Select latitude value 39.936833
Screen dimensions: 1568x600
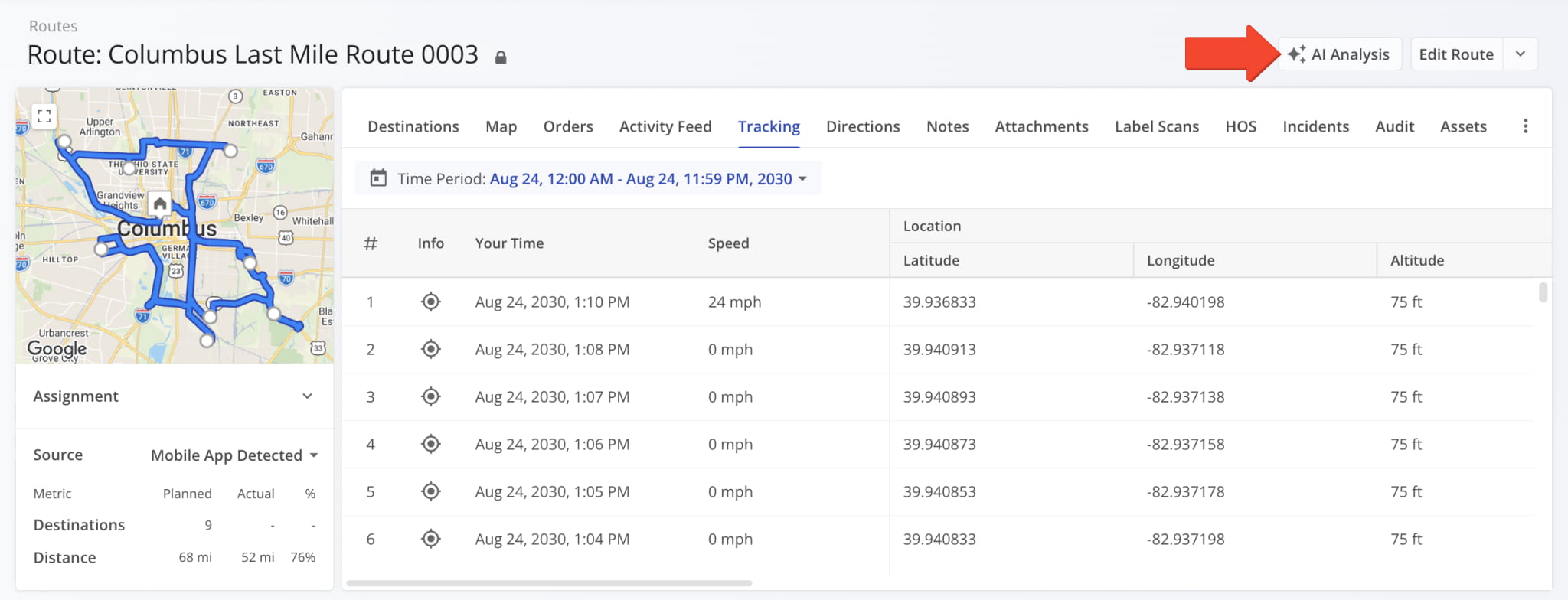(x=939, y=302)
